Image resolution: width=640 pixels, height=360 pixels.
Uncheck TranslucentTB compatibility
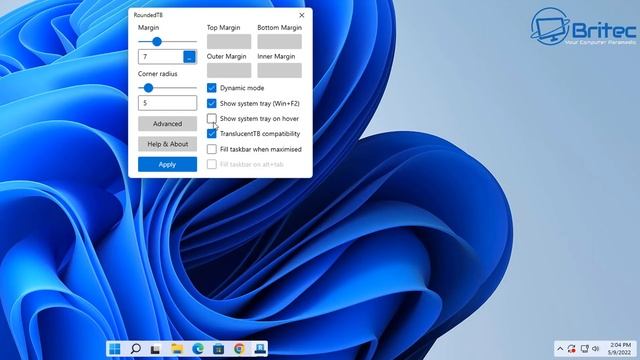pyautogui.click(x=211, y=133)
